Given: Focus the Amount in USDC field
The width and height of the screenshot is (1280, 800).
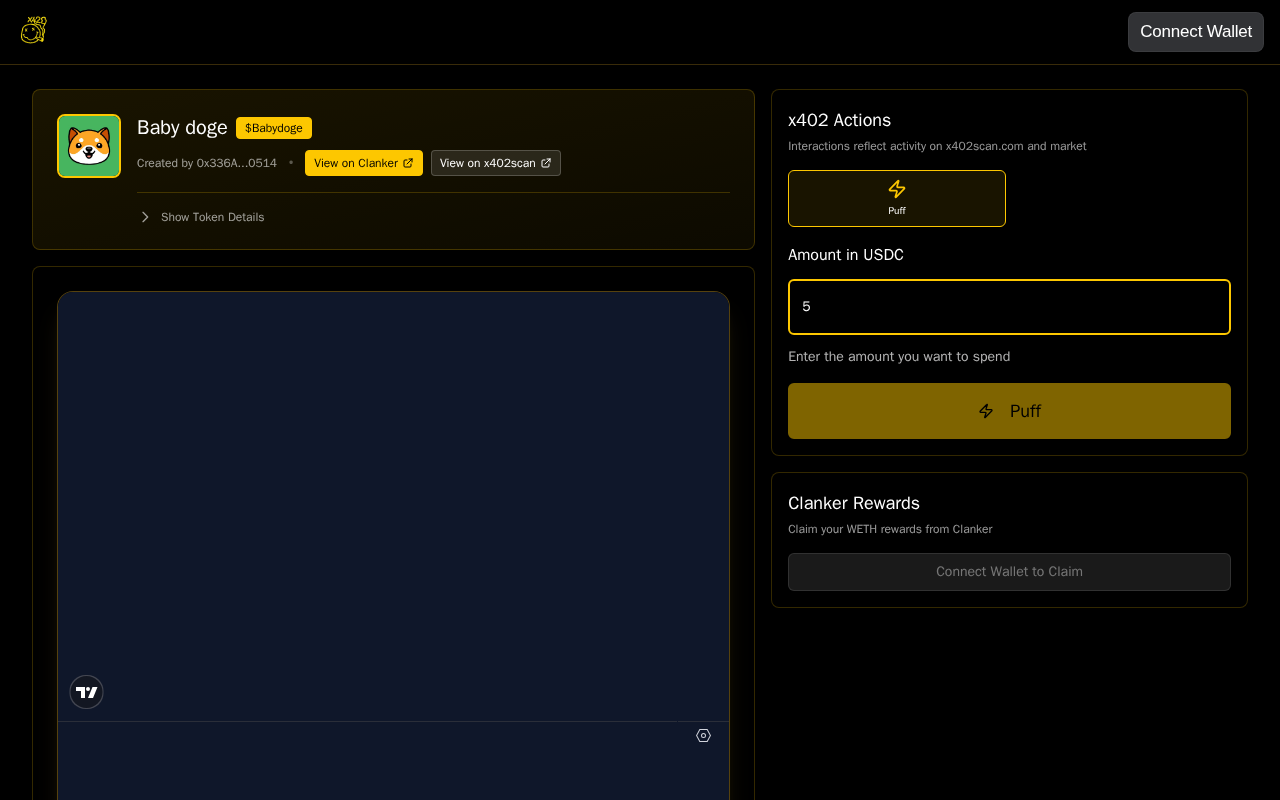Looking at the screenshot, I should 1009,307.
